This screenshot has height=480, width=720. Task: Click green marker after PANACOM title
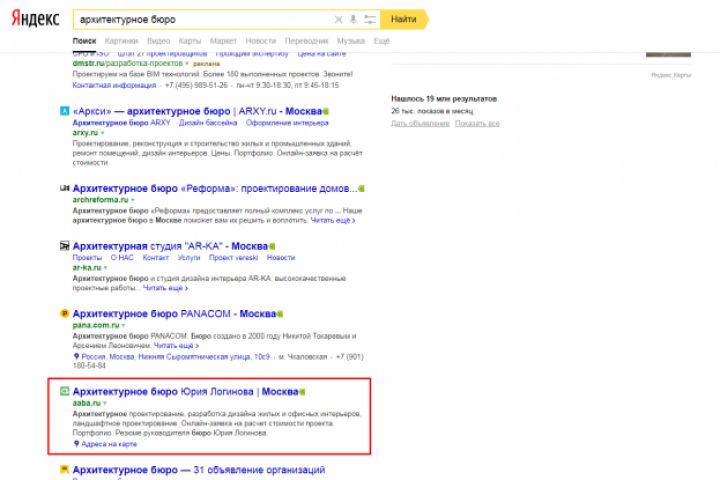[x=280, y=314]
